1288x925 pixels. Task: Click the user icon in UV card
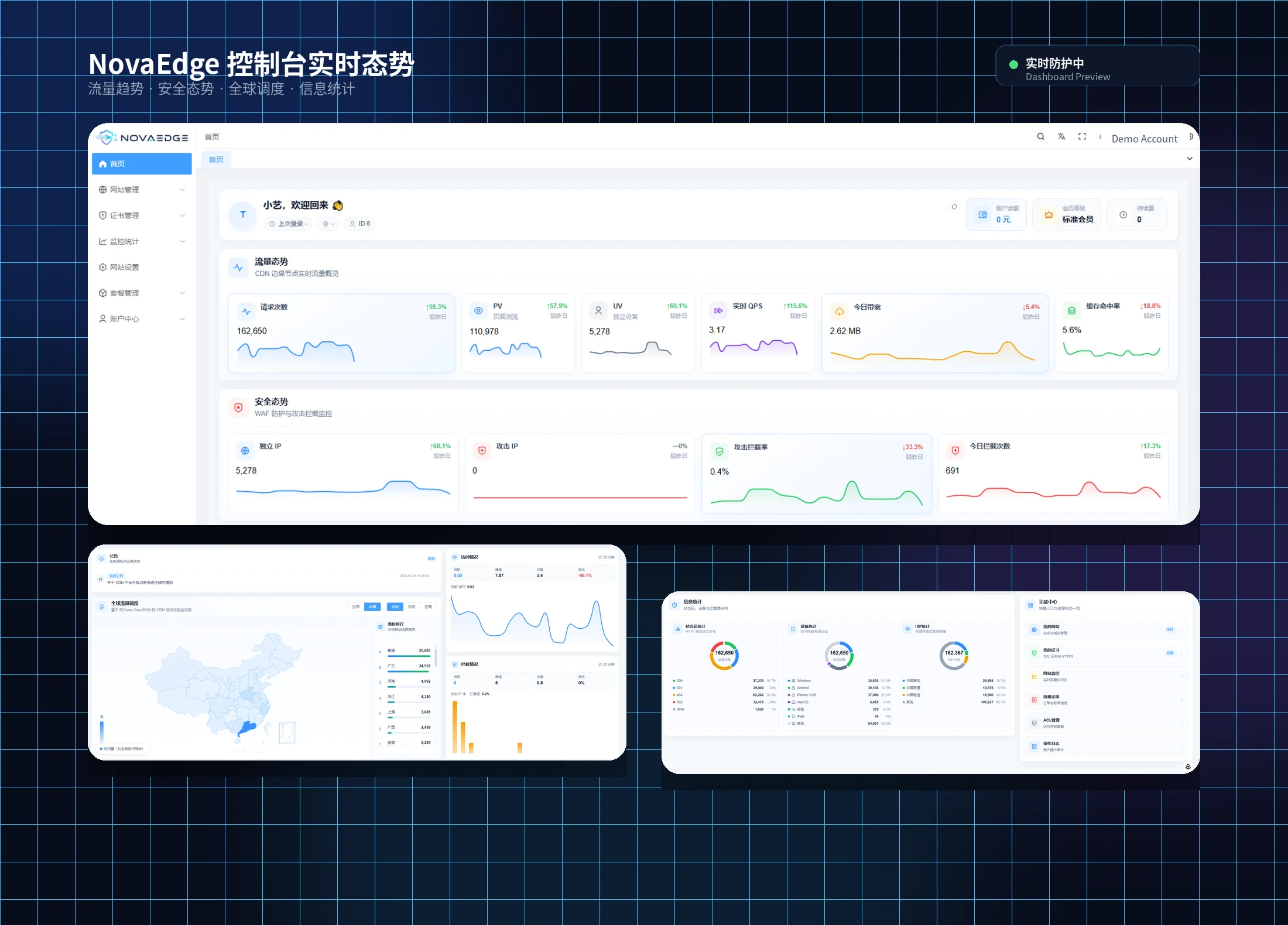click(598, 311)
